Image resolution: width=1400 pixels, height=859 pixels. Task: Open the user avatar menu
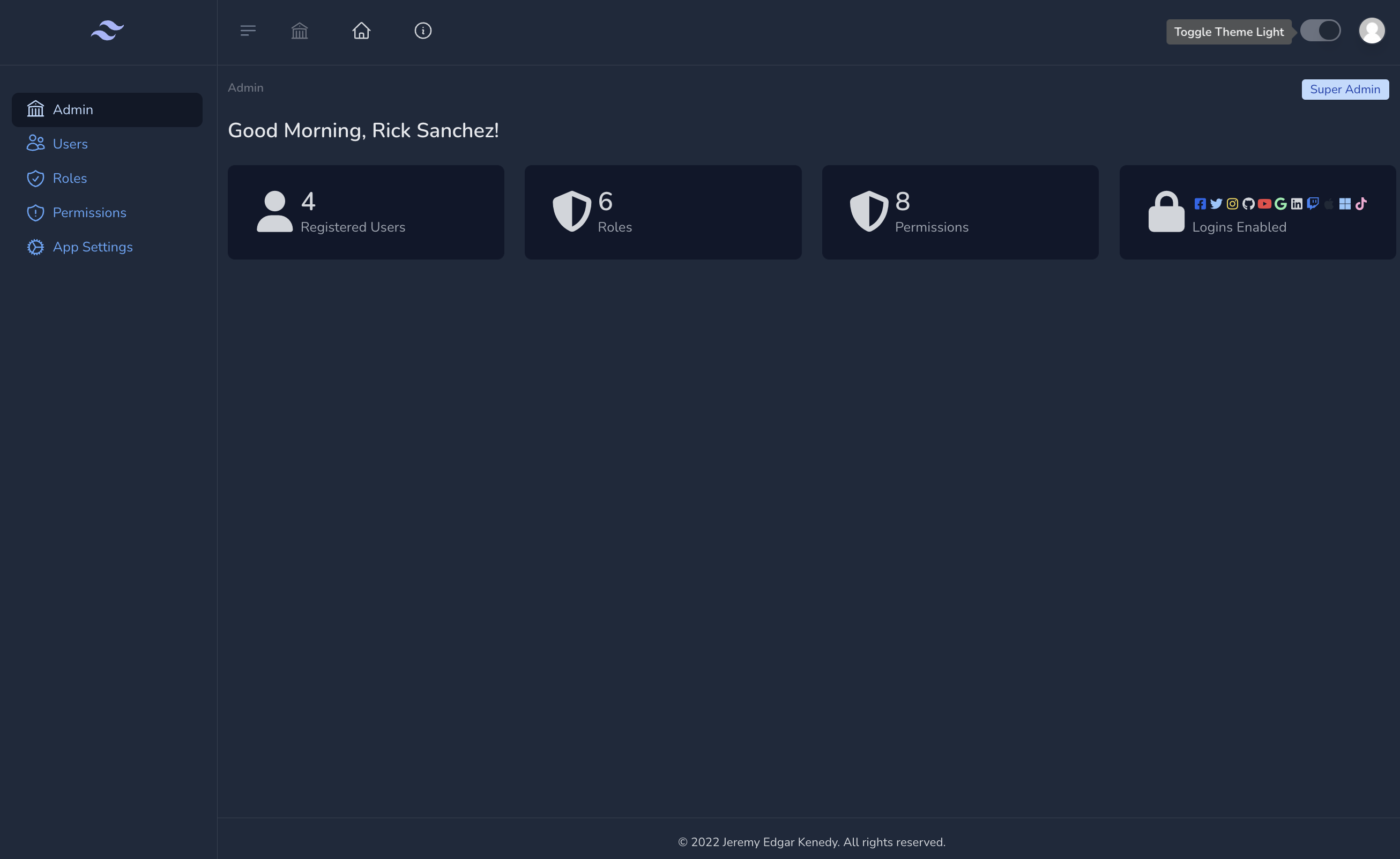click(1372, 31)
